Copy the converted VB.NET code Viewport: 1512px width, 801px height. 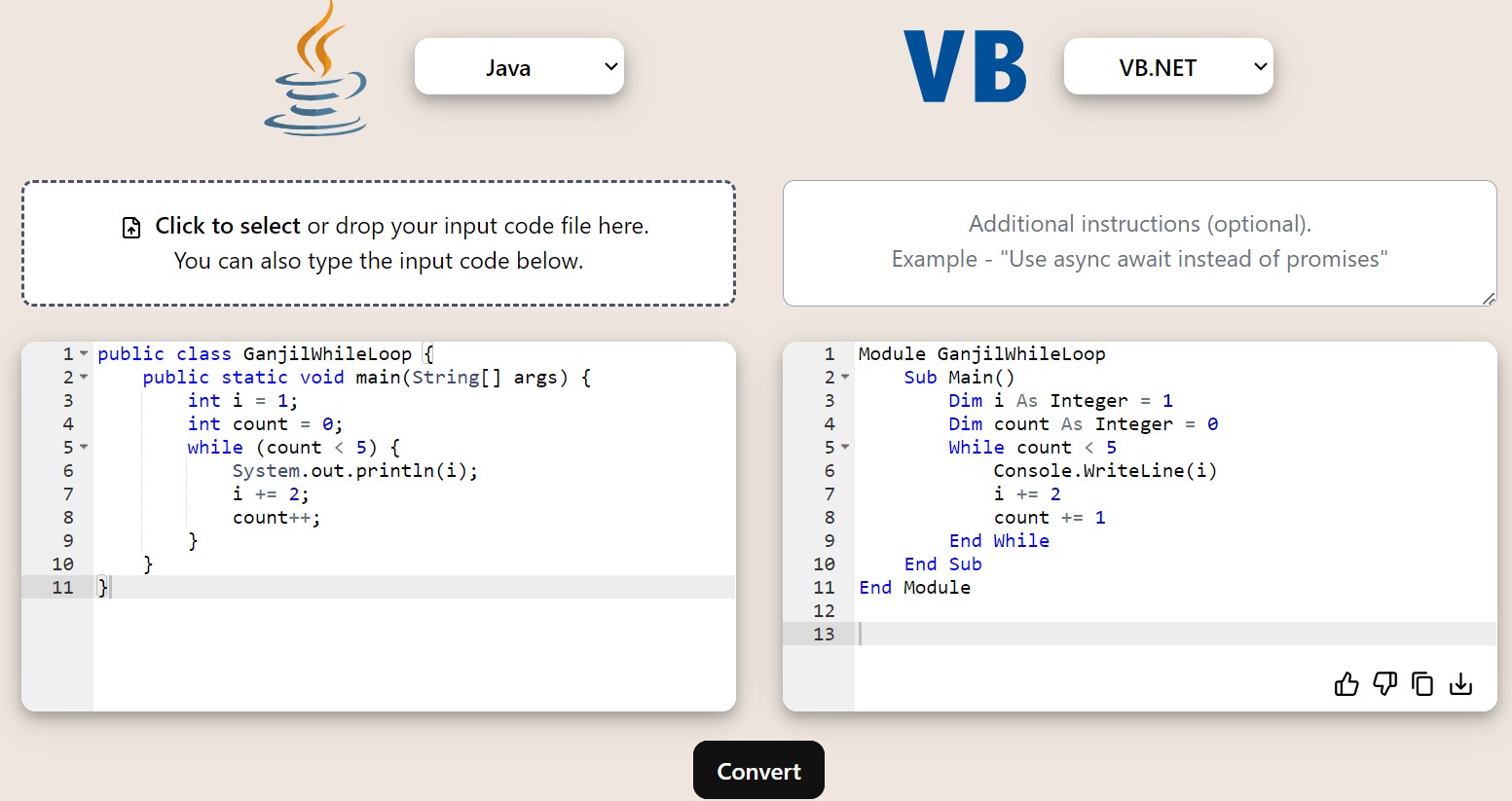[x=1422, y=684]
